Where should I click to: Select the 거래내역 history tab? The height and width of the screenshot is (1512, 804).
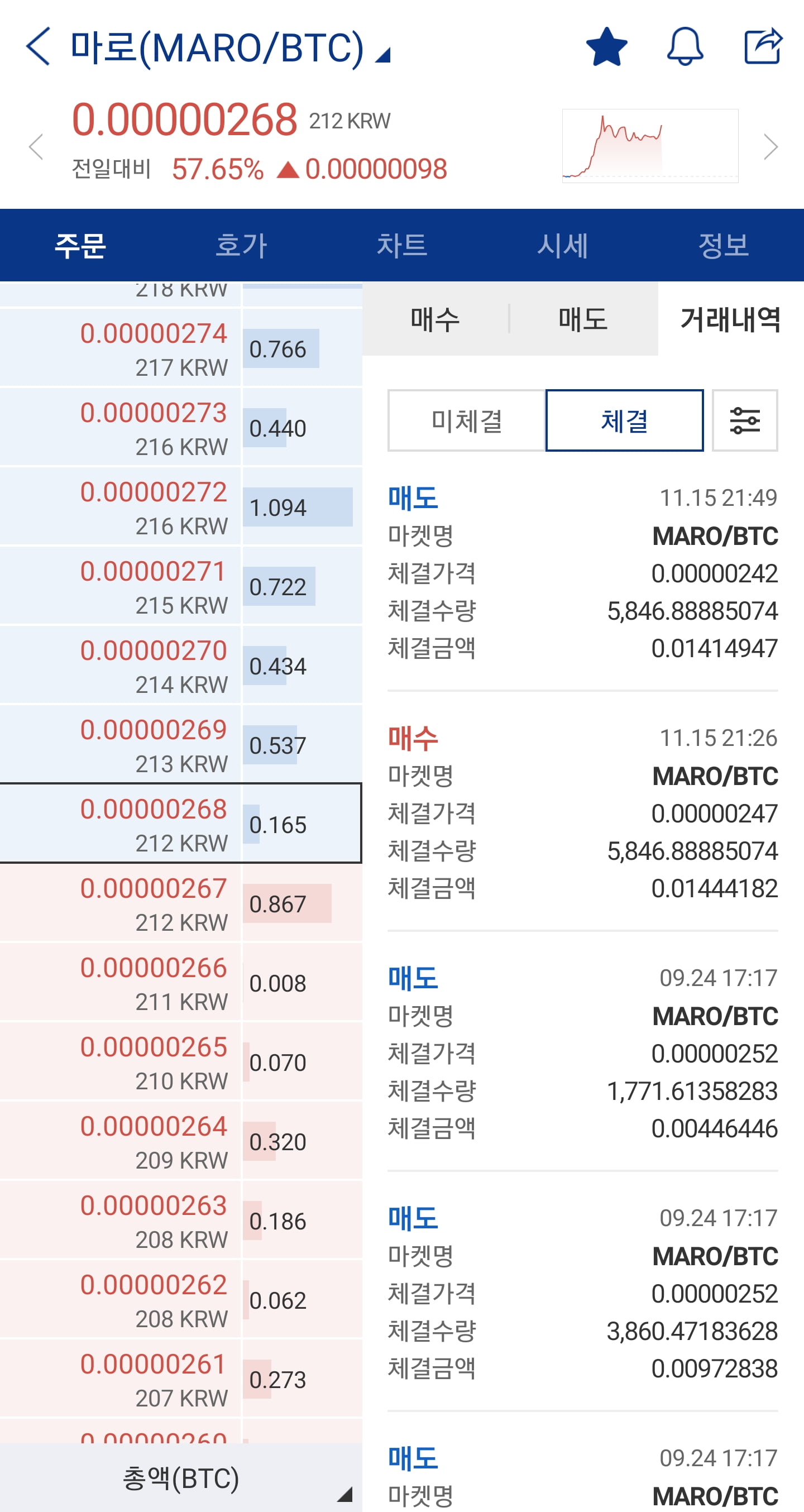coord(731,319)
